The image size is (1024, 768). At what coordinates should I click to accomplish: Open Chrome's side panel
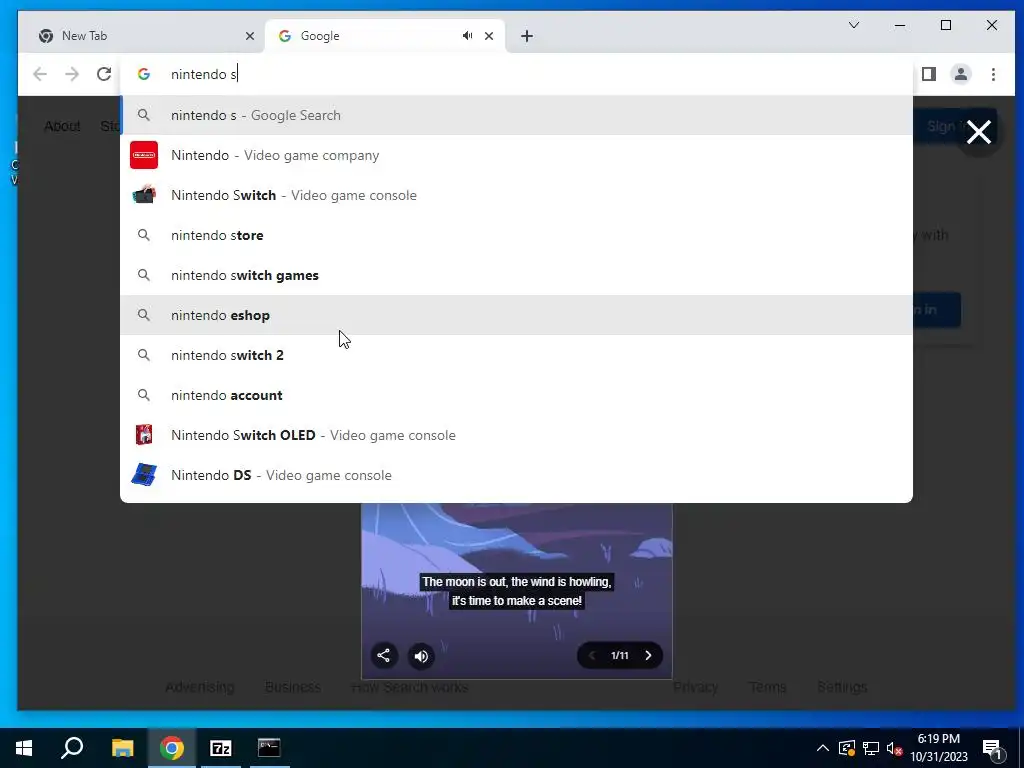(x=929, y=74)
